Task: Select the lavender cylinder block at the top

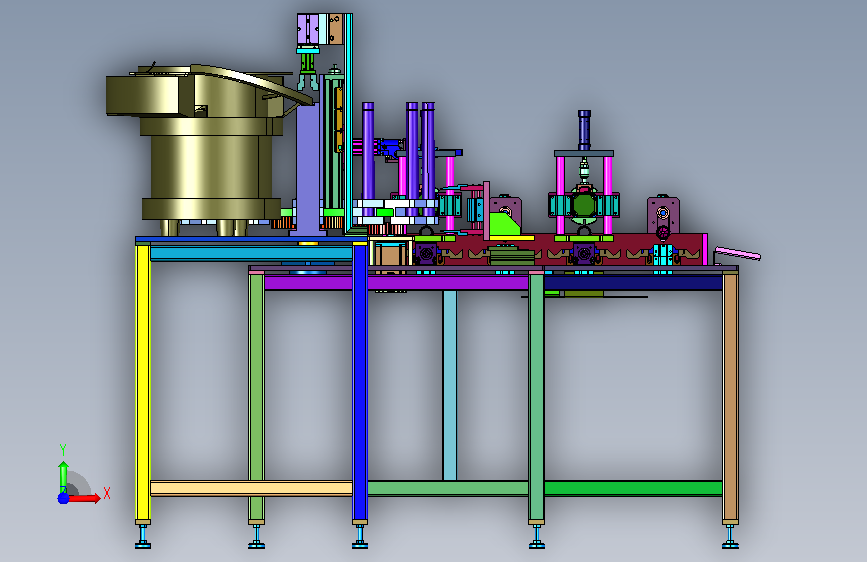Action: [x=307, y=29]
